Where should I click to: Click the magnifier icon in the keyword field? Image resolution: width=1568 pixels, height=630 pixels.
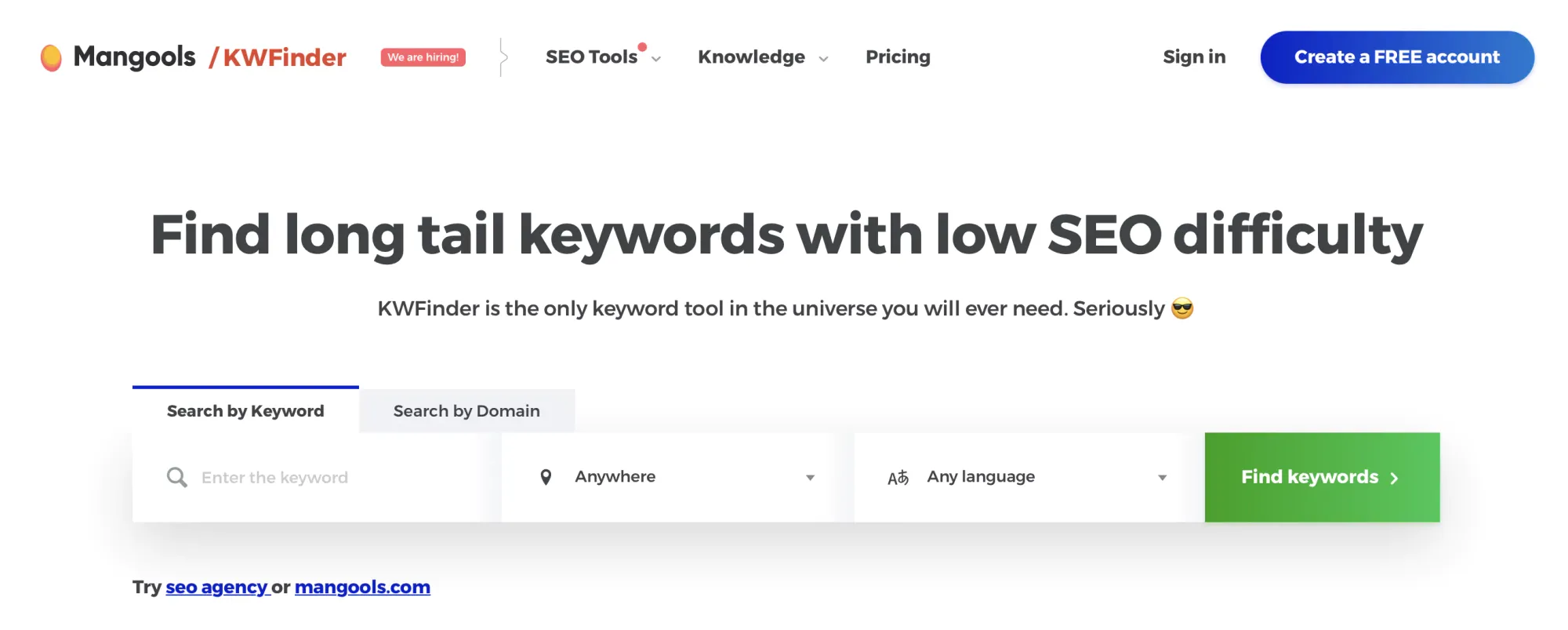click(177, 476)
